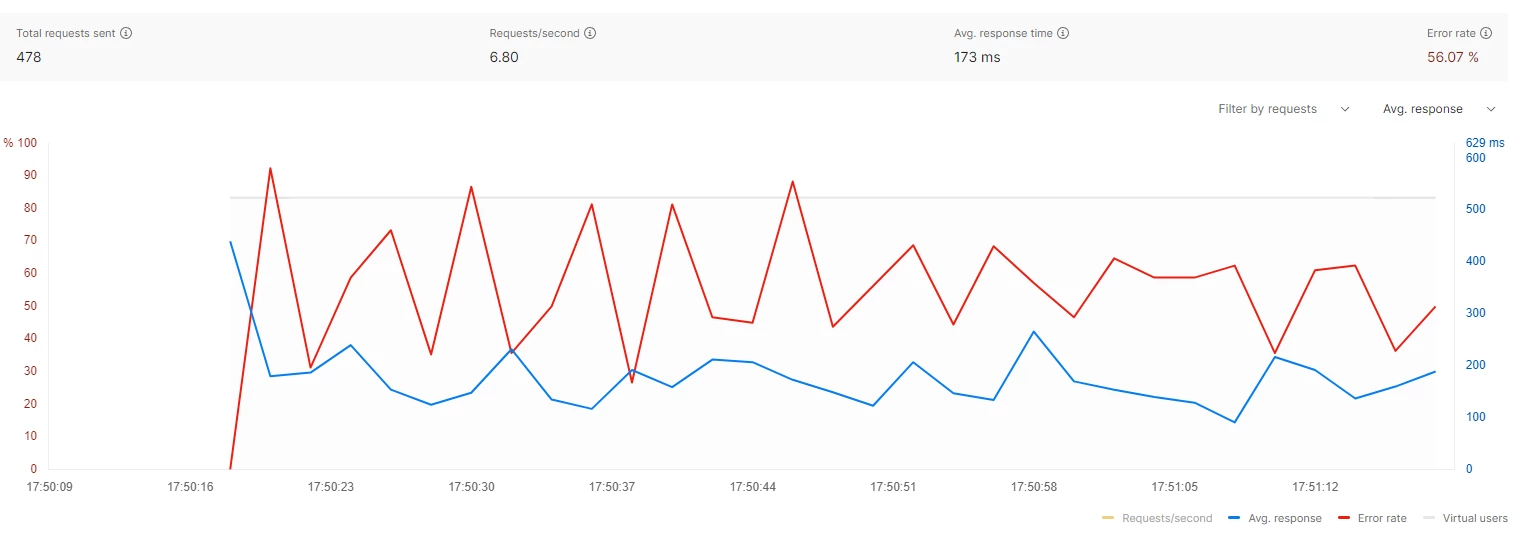1516x540 pixels.
Task: Click the blue Avg. response legend swatch
Action: (1235, 518)
